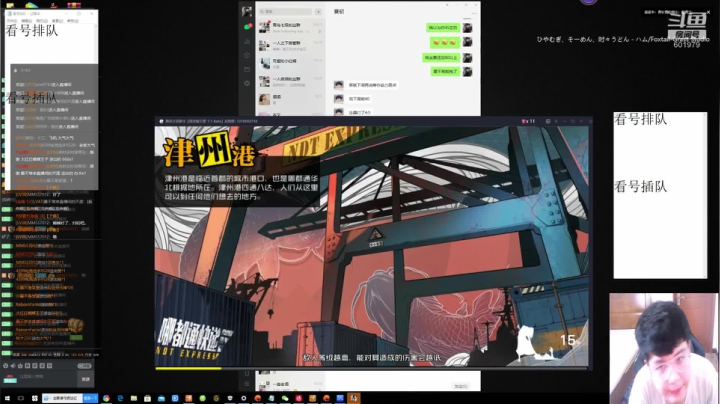Click the Notepad vertical scrollbar

(x=96, y=44)
